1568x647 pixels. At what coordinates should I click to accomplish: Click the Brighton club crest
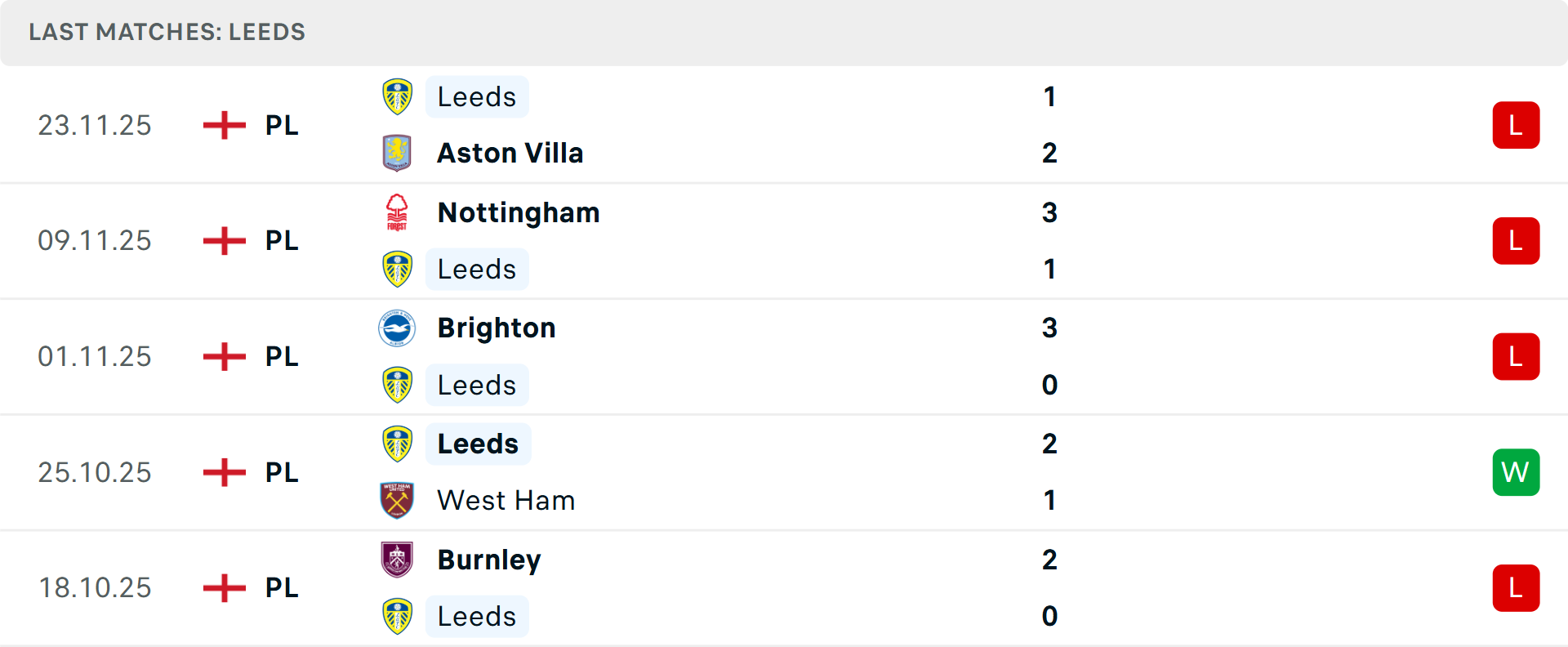click(x=397, y=328)
